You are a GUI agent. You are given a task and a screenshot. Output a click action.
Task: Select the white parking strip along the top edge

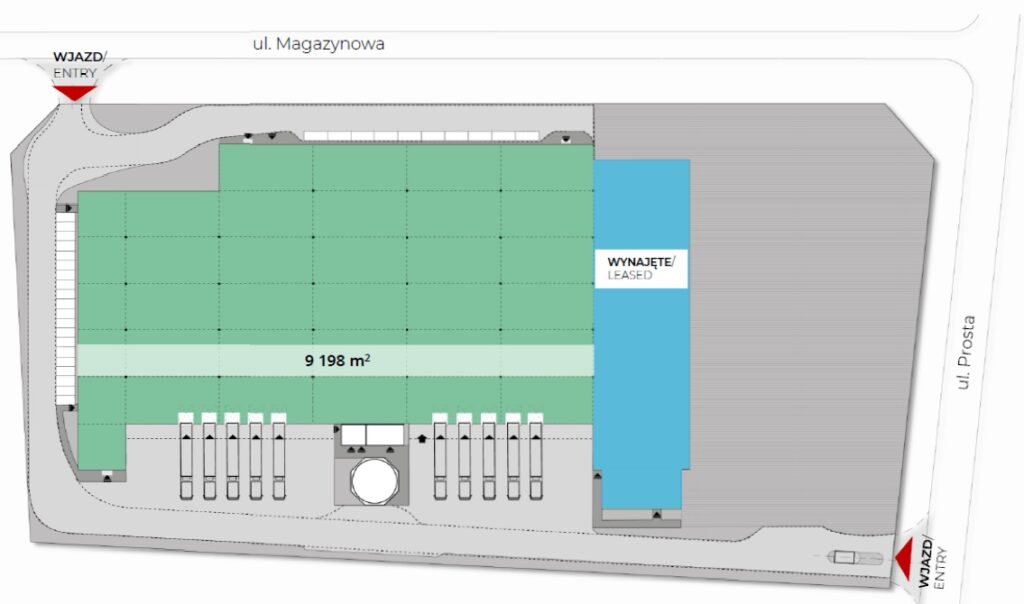click(421, 136)
